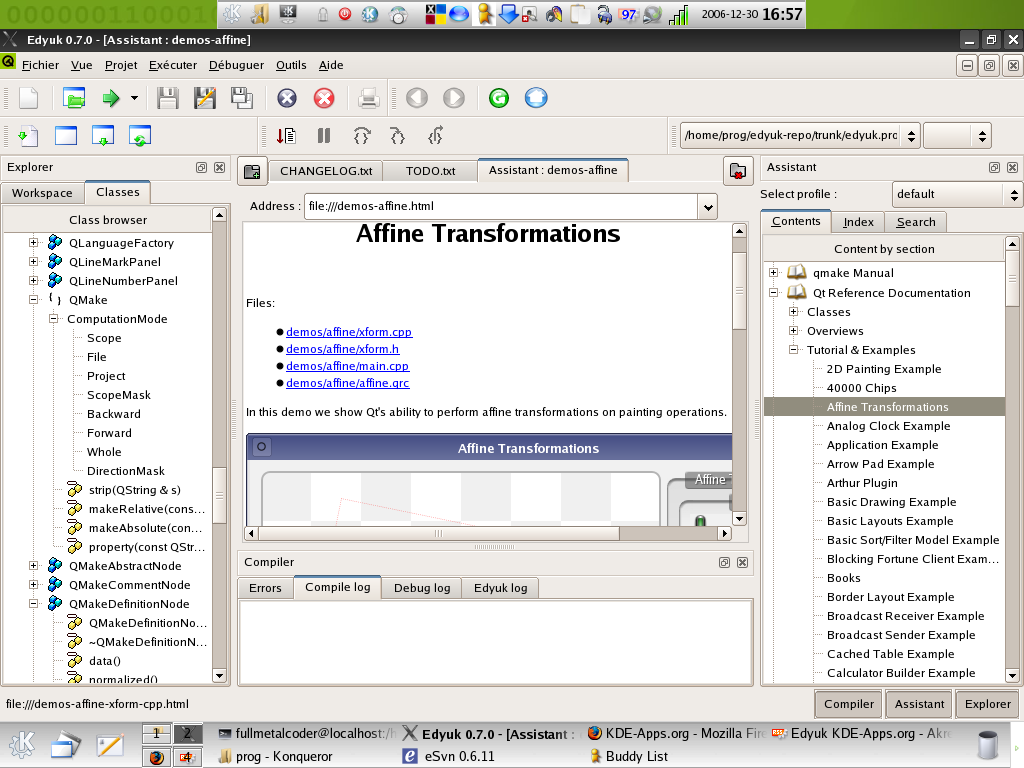Click the green reload icon
Screen dimensions: 1024x768
coord(499,99)
